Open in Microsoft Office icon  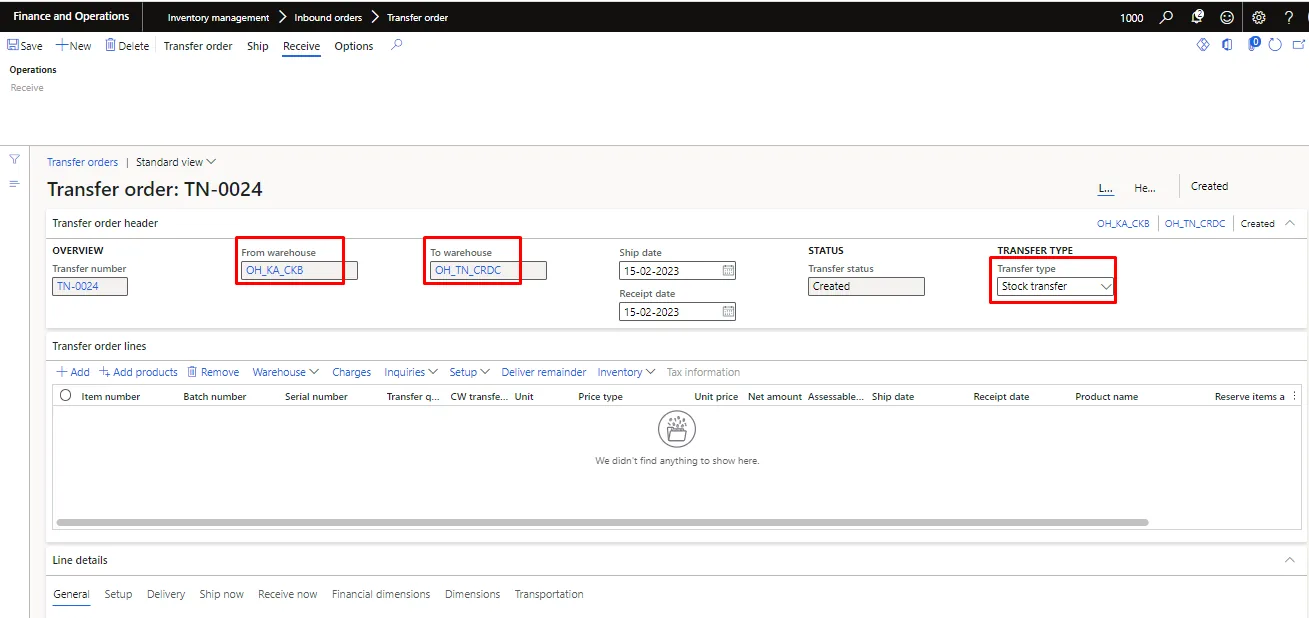click(1227, 45)
